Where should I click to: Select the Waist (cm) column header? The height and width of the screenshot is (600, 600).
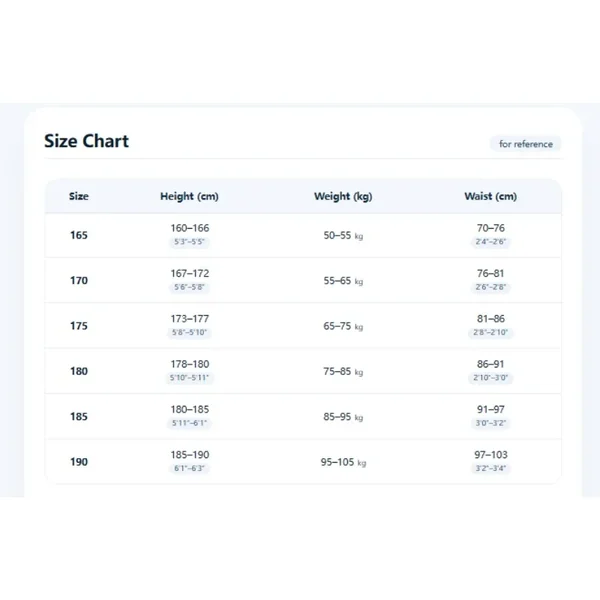click(x=491, y=196)
